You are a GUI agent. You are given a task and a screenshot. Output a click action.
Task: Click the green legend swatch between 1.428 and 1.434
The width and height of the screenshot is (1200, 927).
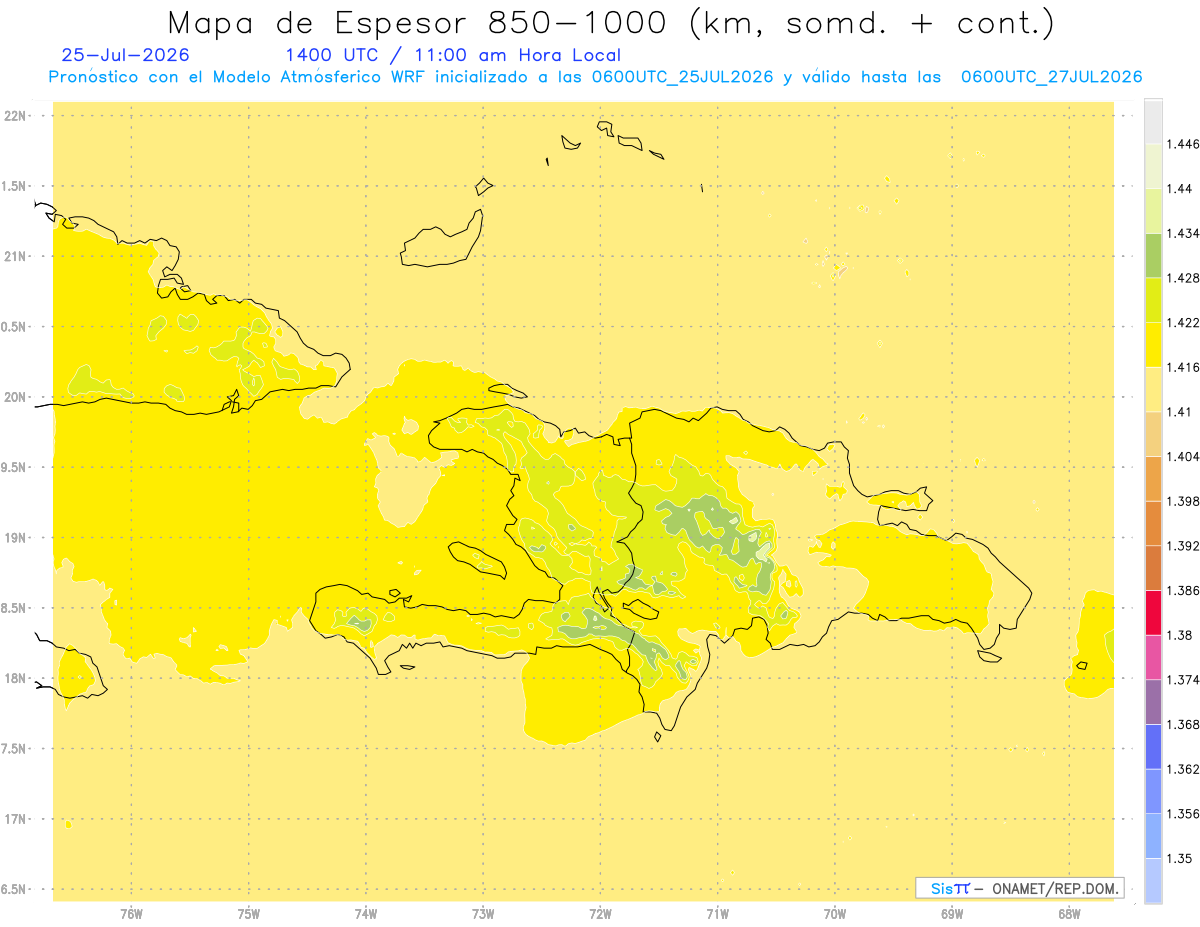pos(1153,255)
